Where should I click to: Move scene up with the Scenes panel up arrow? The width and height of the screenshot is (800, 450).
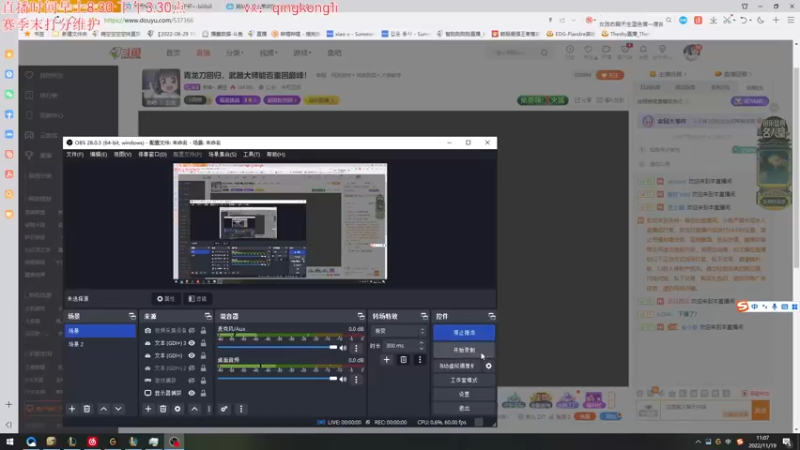tap(104, 409)
